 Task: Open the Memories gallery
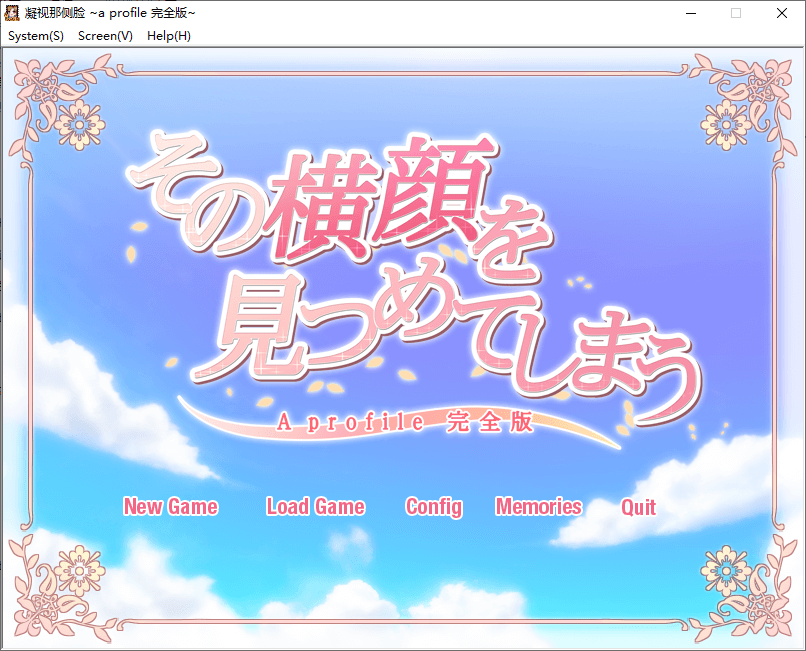click(538, 507)
